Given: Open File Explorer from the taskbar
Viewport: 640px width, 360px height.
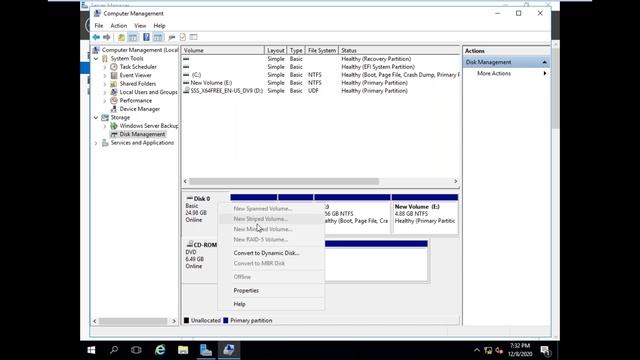Looking at the screenshot, I should (183, 350).
